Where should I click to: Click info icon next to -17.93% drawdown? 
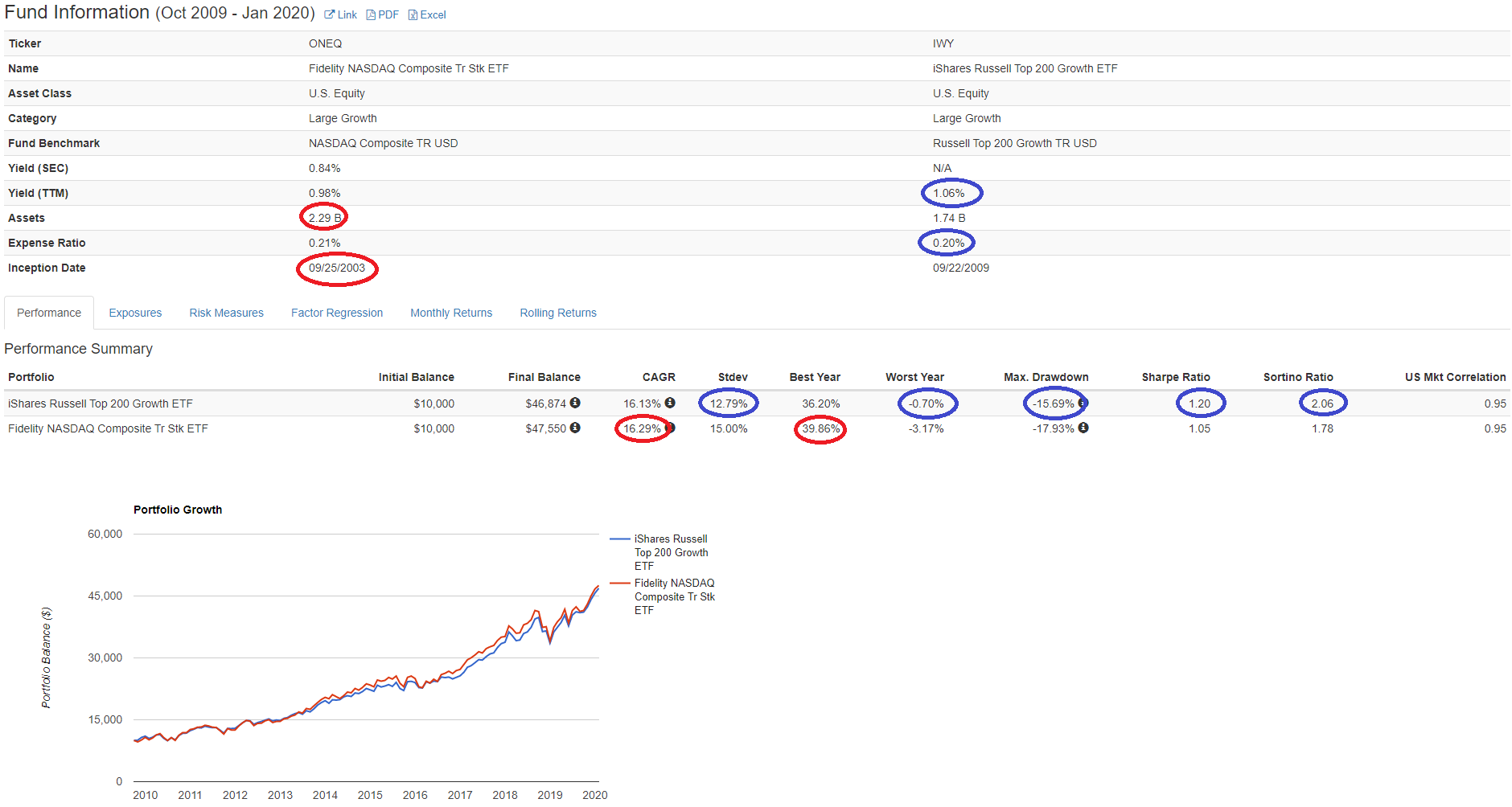tap(1083, 428)
